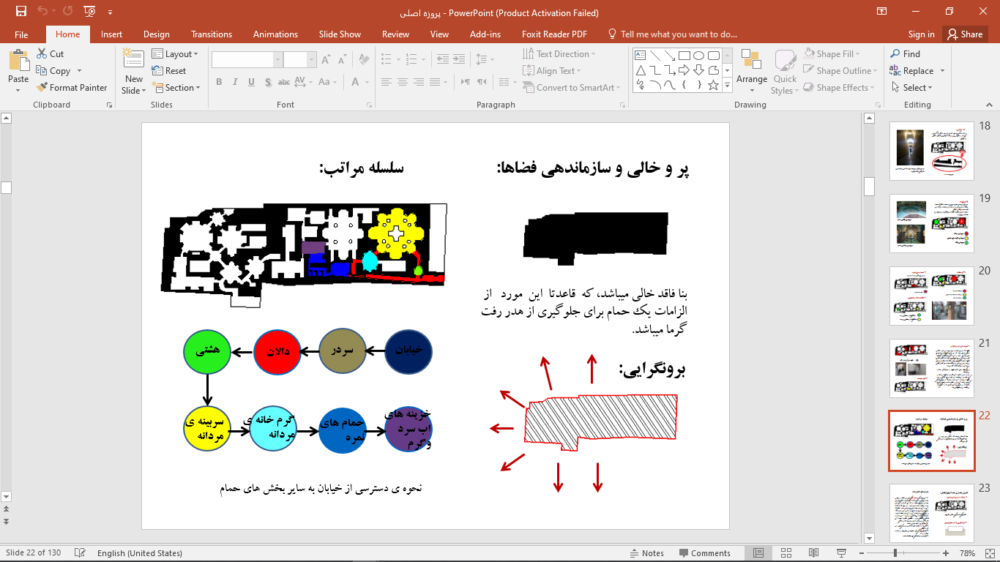The image size is (1000, 562).
Task: Toggle Normal view button in status bar
Action: click(760, 553)
